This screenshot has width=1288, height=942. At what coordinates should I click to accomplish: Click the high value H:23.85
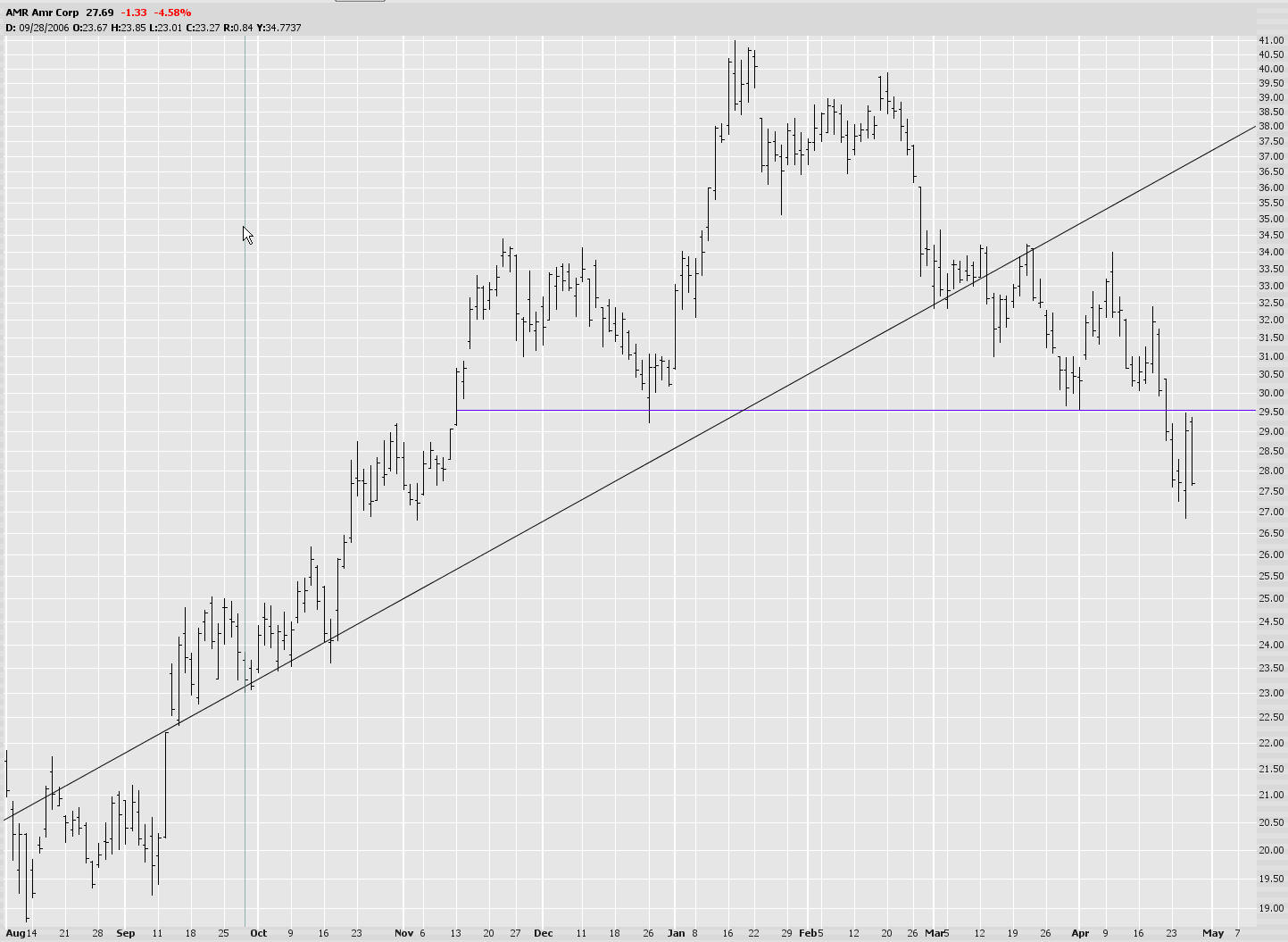click(x=128, y=28)
